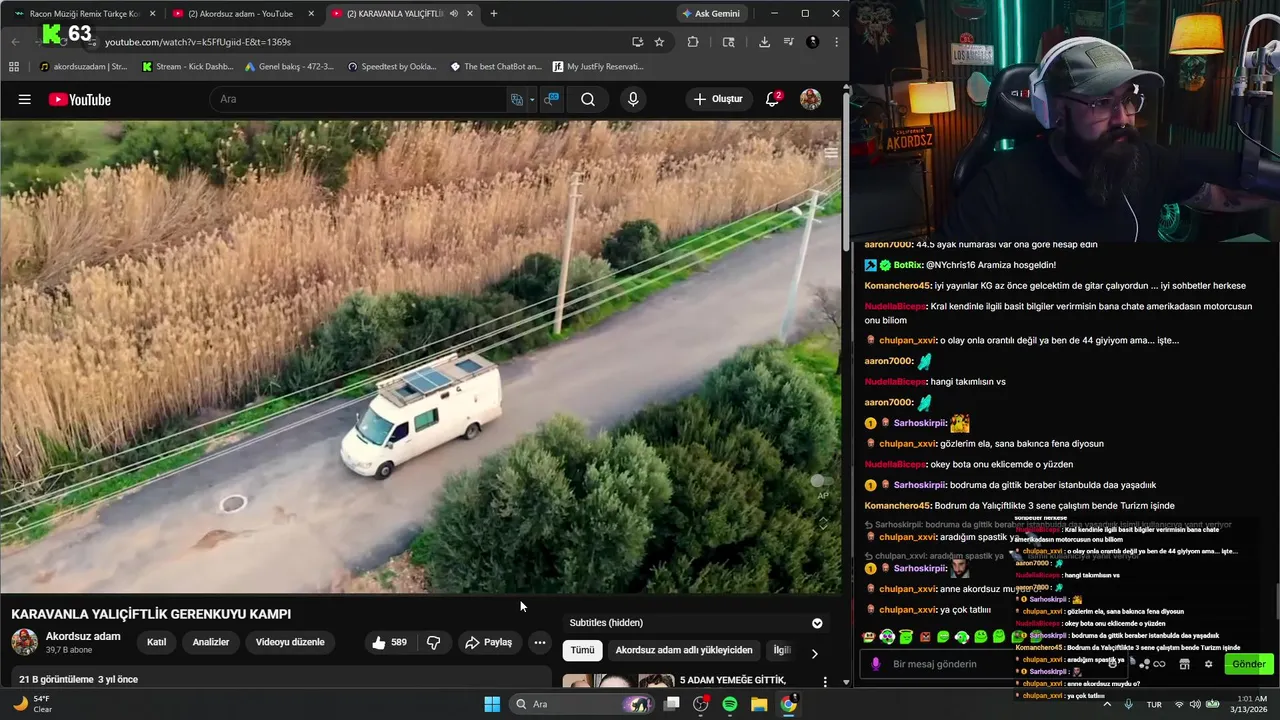This screenshot has height=720, width=1280.
Task: Open the chat shop storefront icon
Action: point(1184,664)
